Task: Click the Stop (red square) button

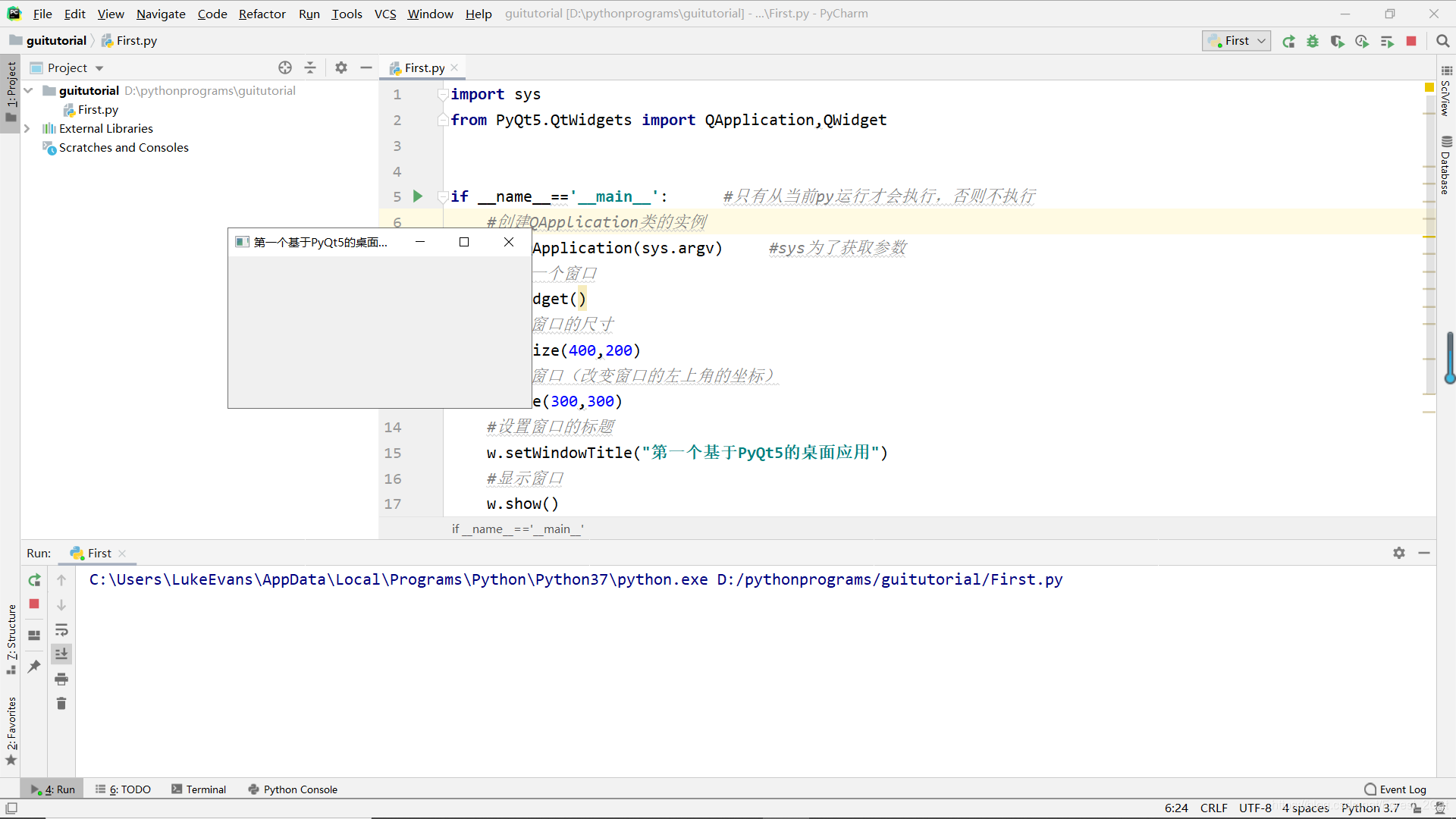Action: (34, 604)
